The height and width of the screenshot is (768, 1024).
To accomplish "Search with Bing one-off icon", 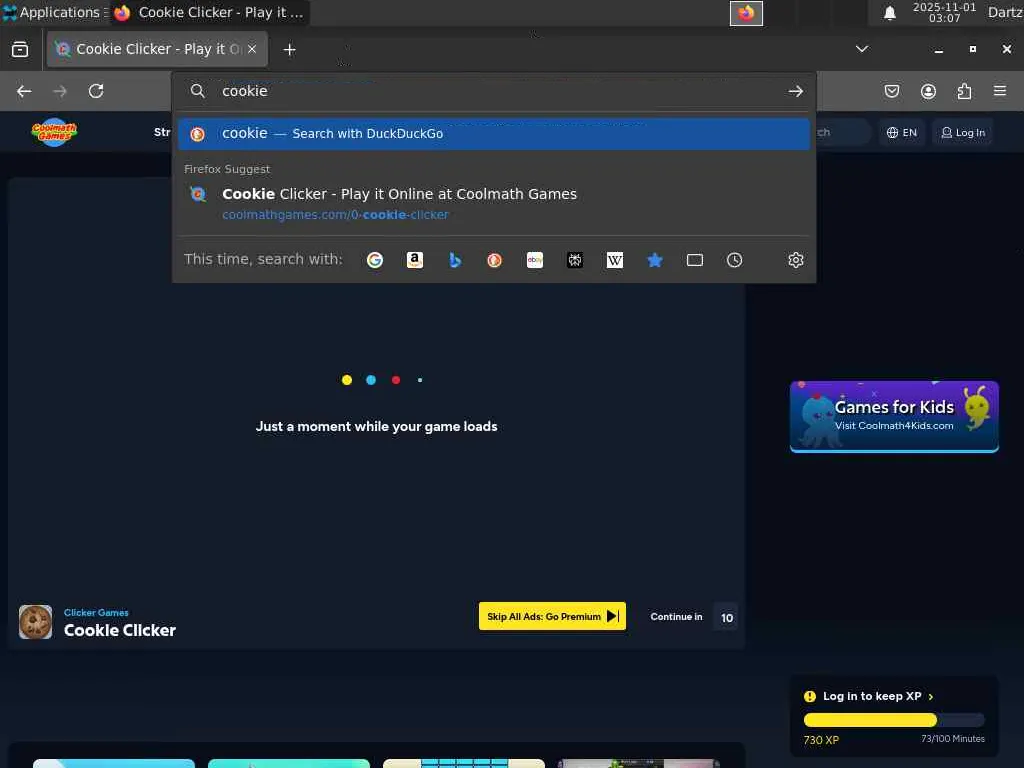I will [x=455, y=260].
